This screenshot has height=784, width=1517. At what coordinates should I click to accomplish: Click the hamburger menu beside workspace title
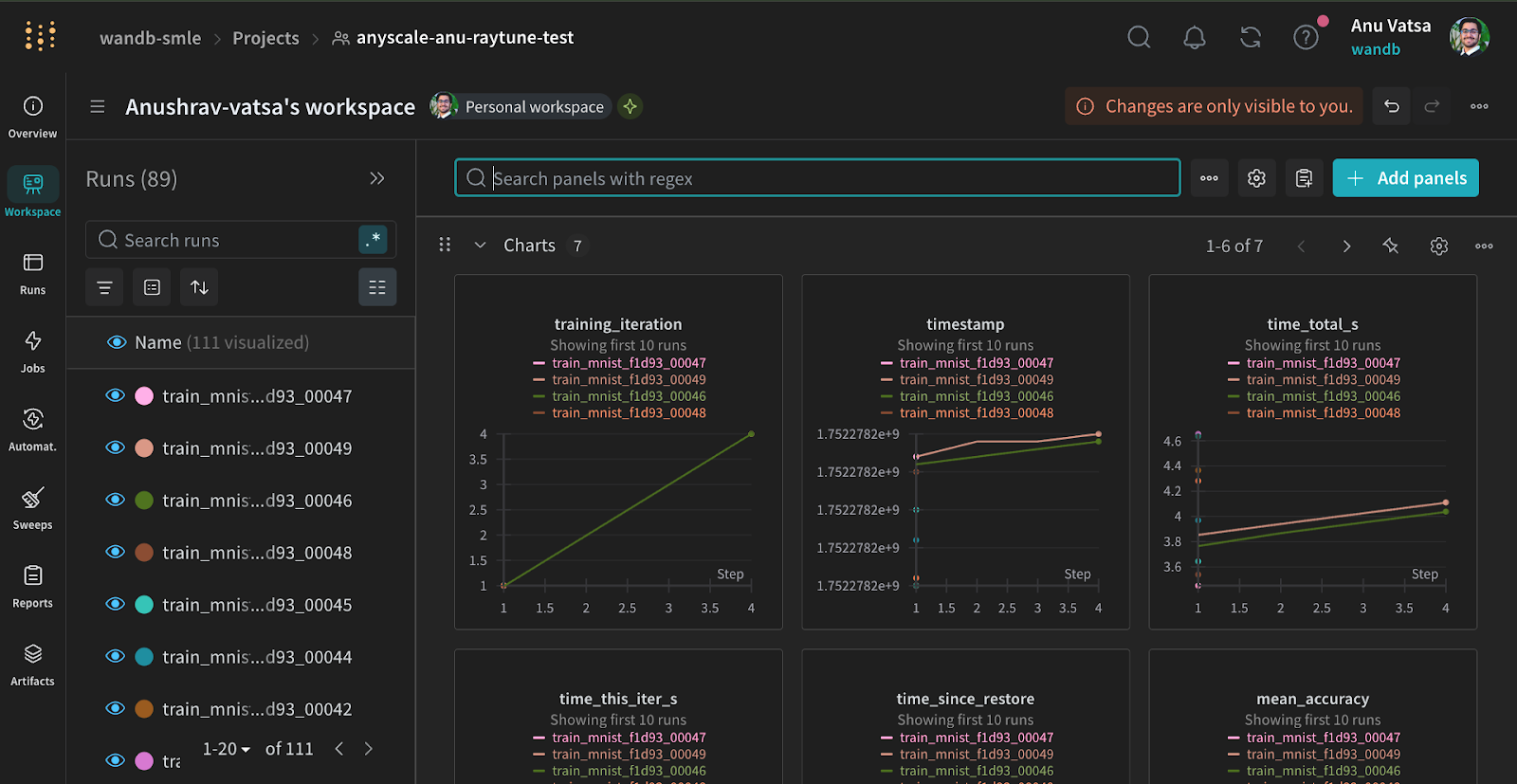point(98,106)
